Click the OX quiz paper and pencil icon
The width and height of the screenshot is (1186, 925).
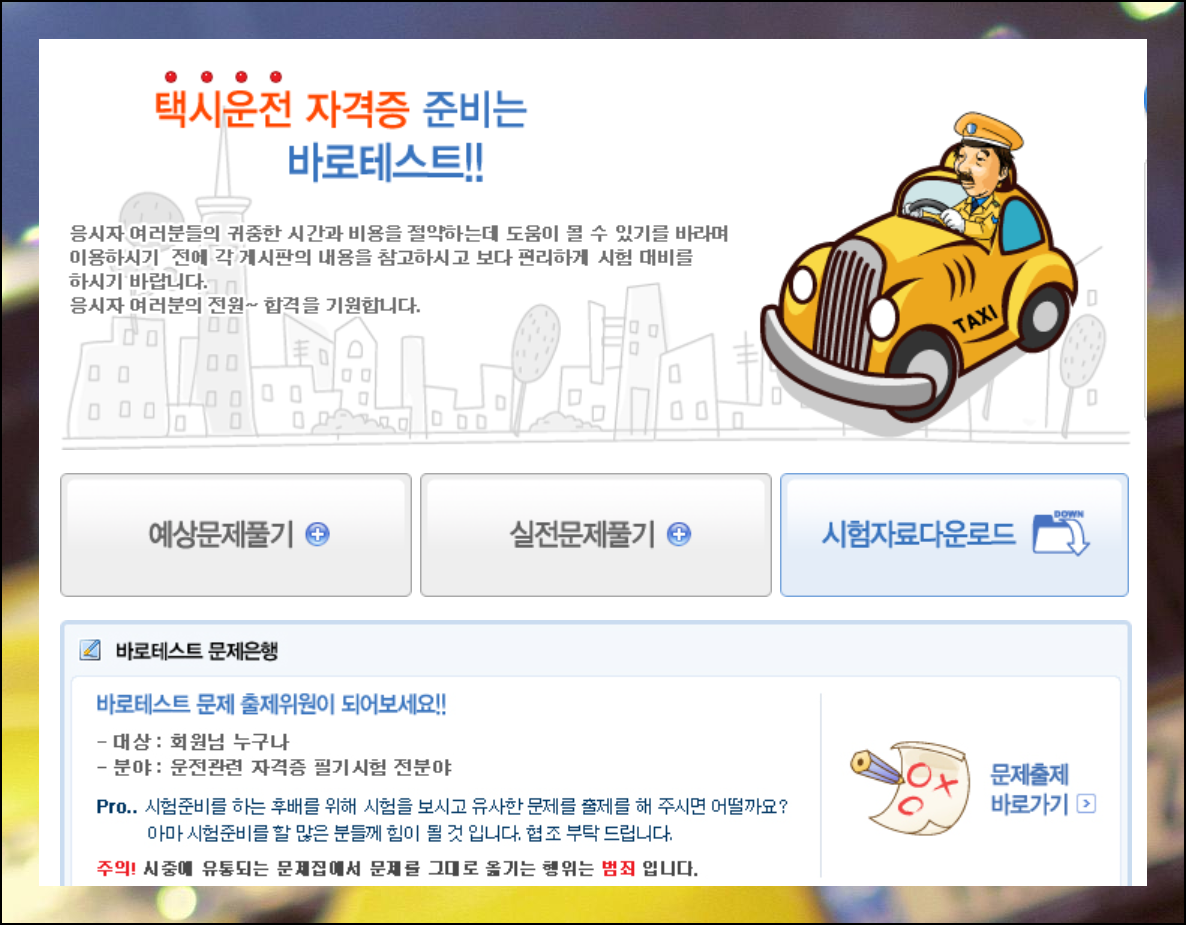[x=910, y=787]
